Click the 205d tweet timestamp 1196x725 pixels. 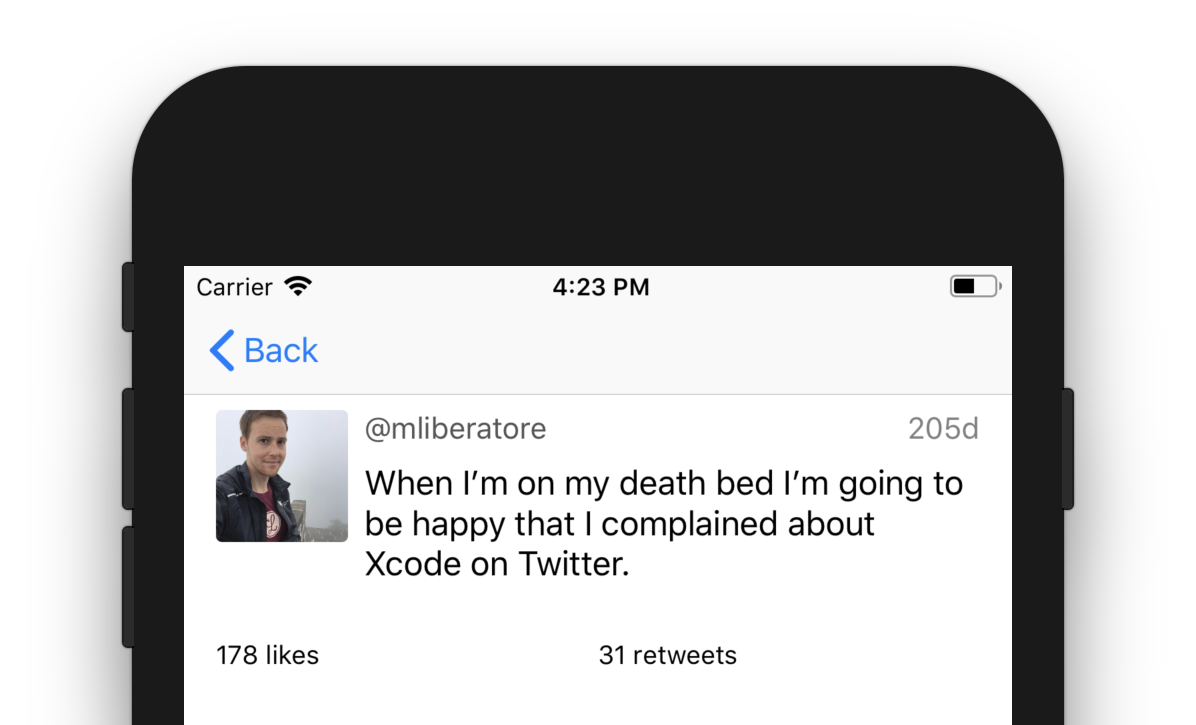pos(943,429)
